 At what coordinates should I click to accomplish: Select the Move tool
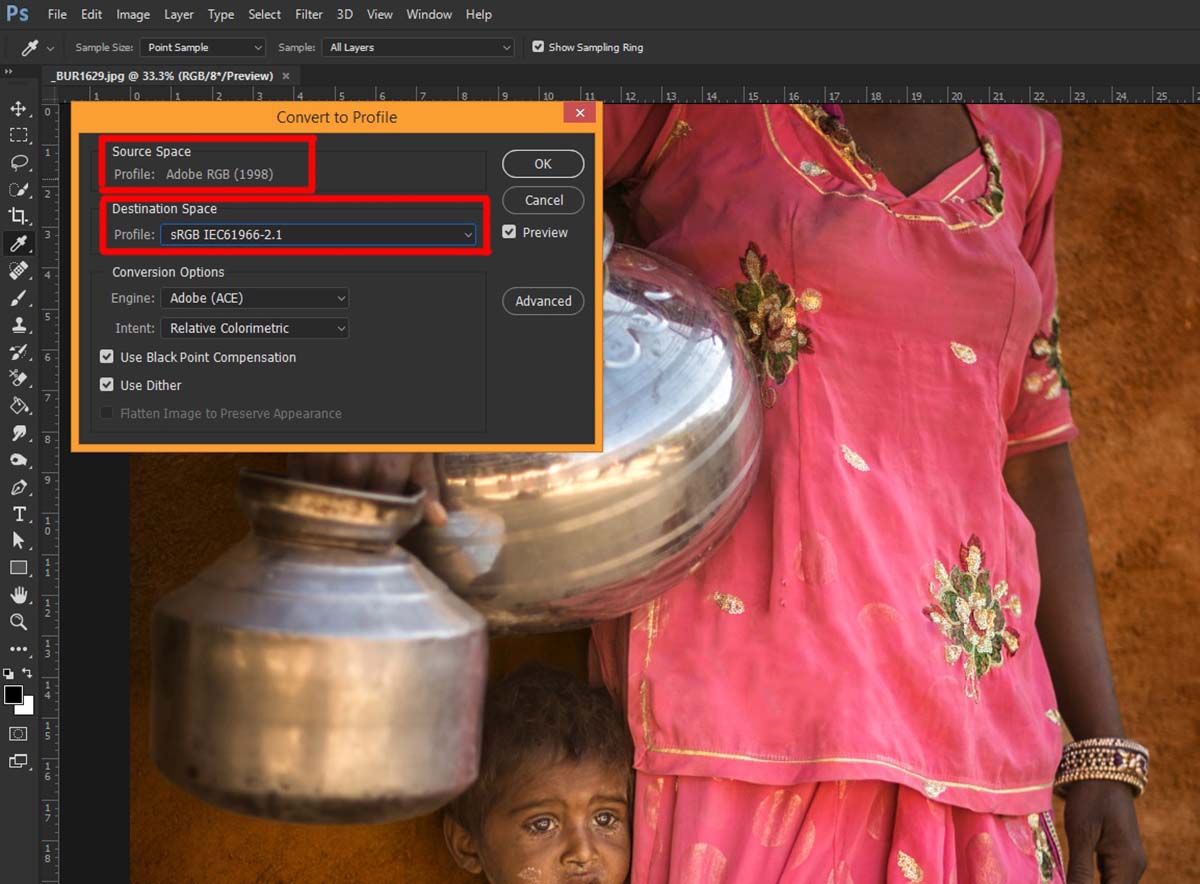18,108
